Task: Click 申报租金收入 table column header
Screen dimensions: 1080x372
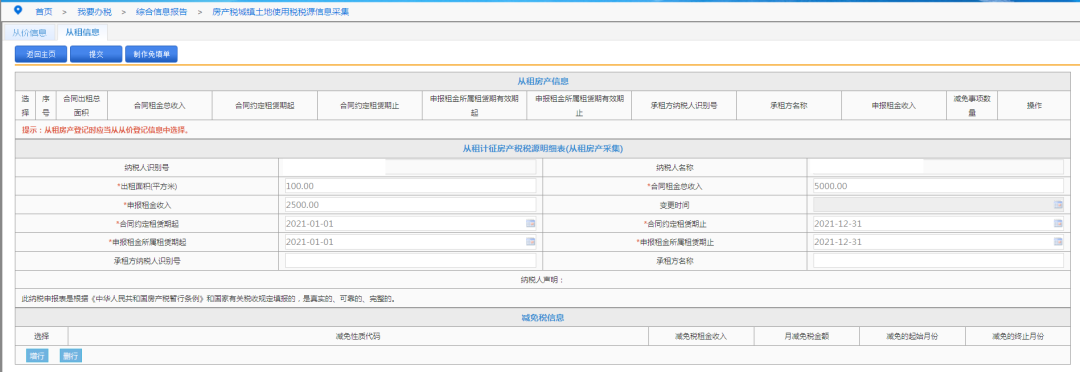Action: [893, 106]
